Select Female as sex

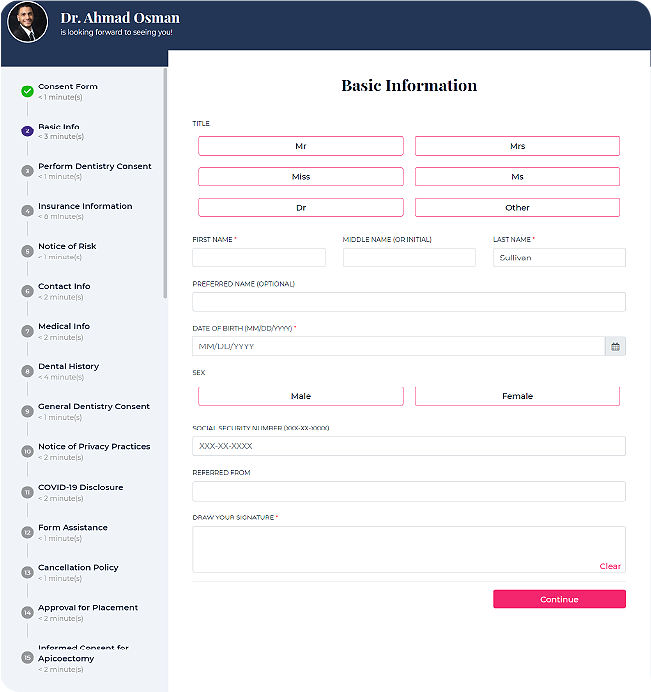(517, 396)
